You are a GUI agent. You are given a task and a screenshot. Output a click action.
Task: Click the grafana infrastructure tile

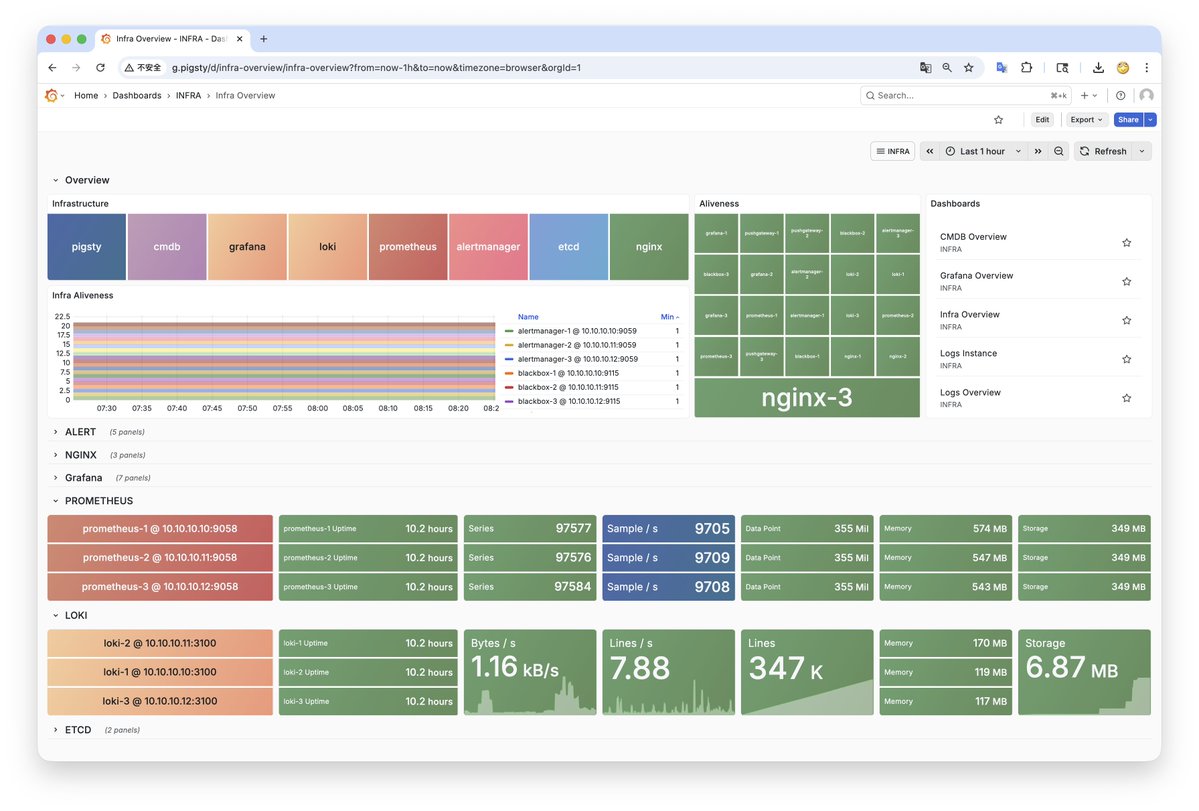[247, 247]
